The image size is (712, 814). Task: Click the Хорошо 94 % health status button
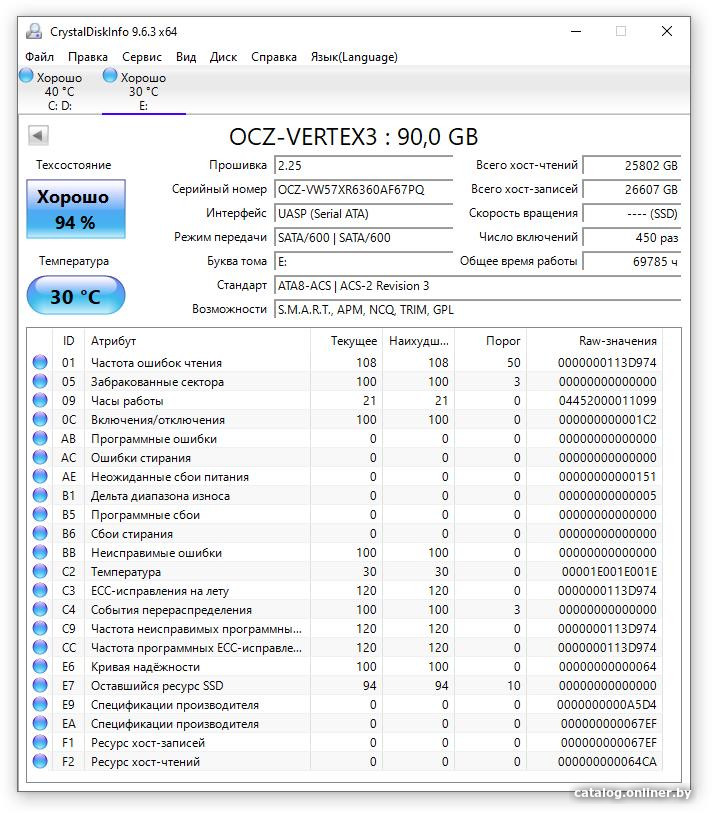76,209
